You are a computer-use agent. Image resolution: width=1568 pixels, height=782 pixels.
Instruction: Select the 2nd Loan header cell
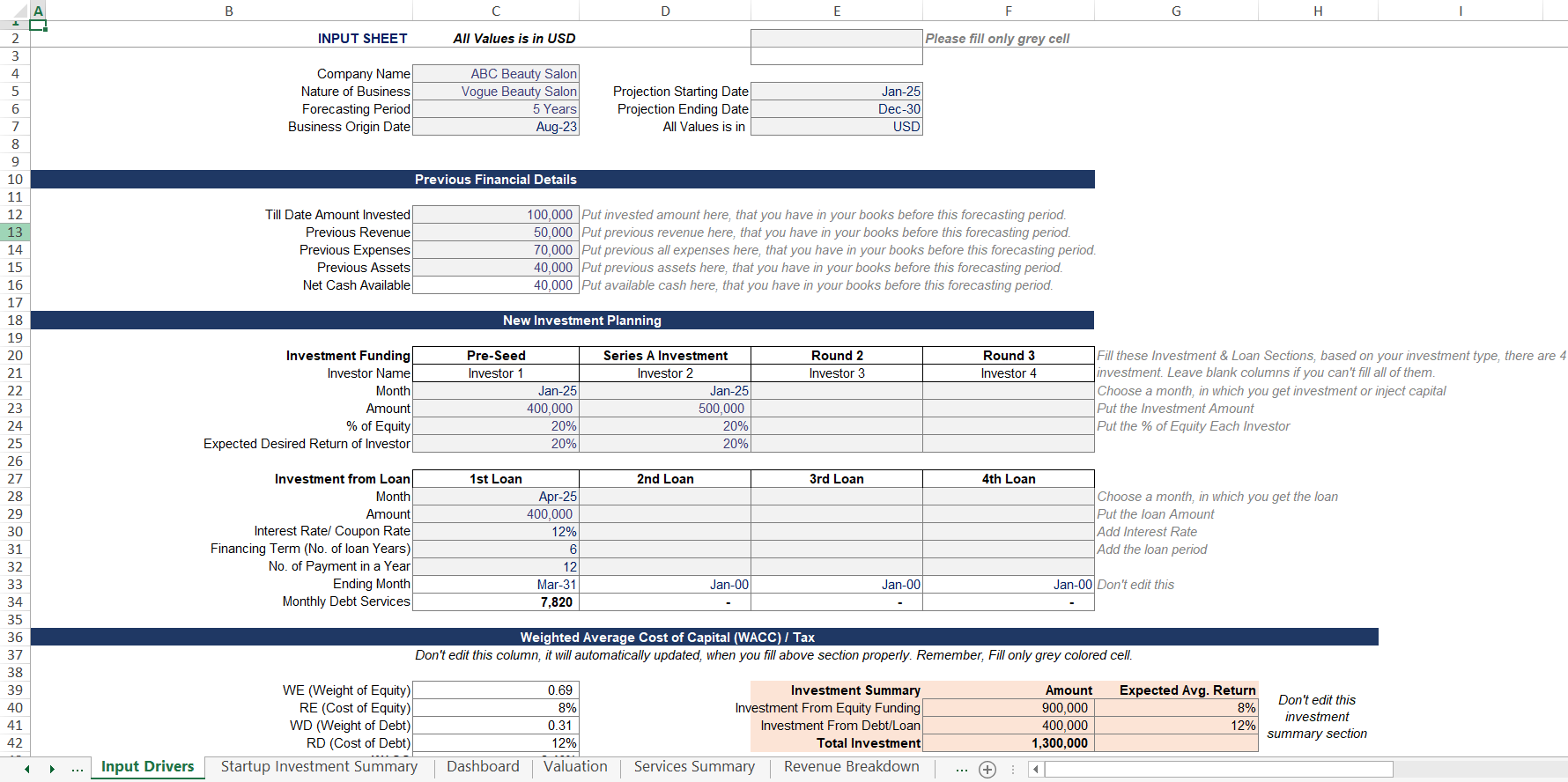pos(665,479)
